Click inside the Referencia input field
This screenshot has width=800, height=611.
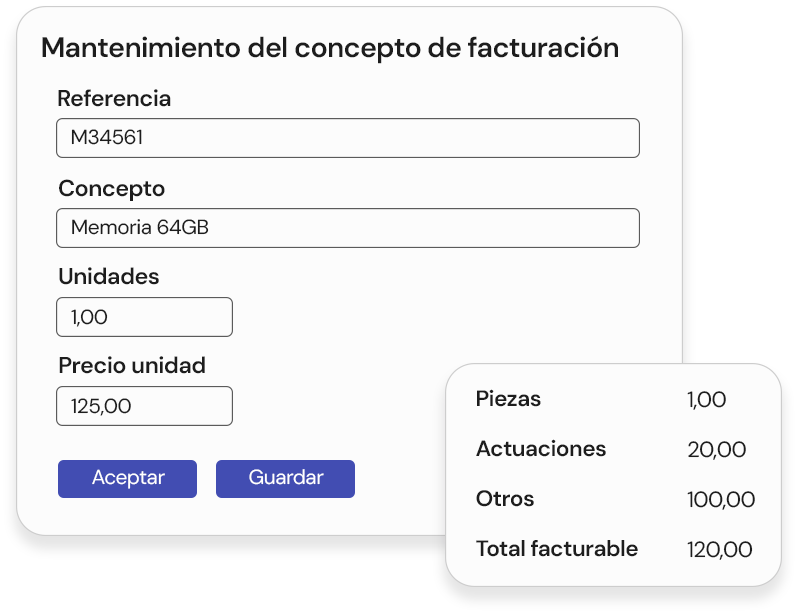pyautogui.click(x=348, y=137)
